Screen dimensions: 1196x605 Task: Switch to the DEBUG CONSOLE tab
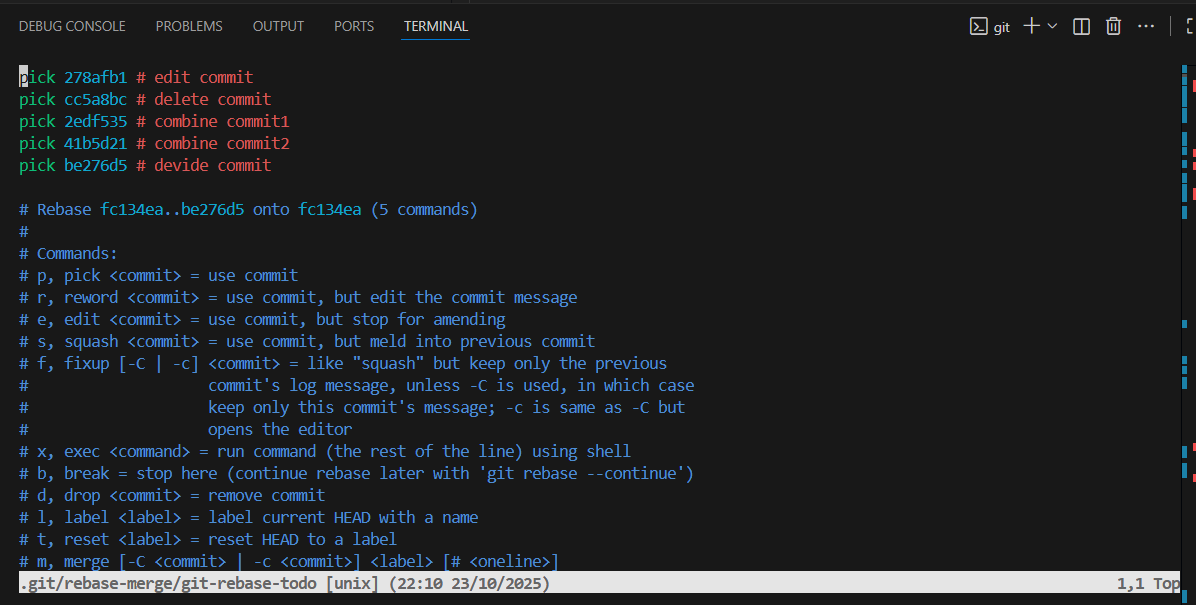tap(72, 26)
